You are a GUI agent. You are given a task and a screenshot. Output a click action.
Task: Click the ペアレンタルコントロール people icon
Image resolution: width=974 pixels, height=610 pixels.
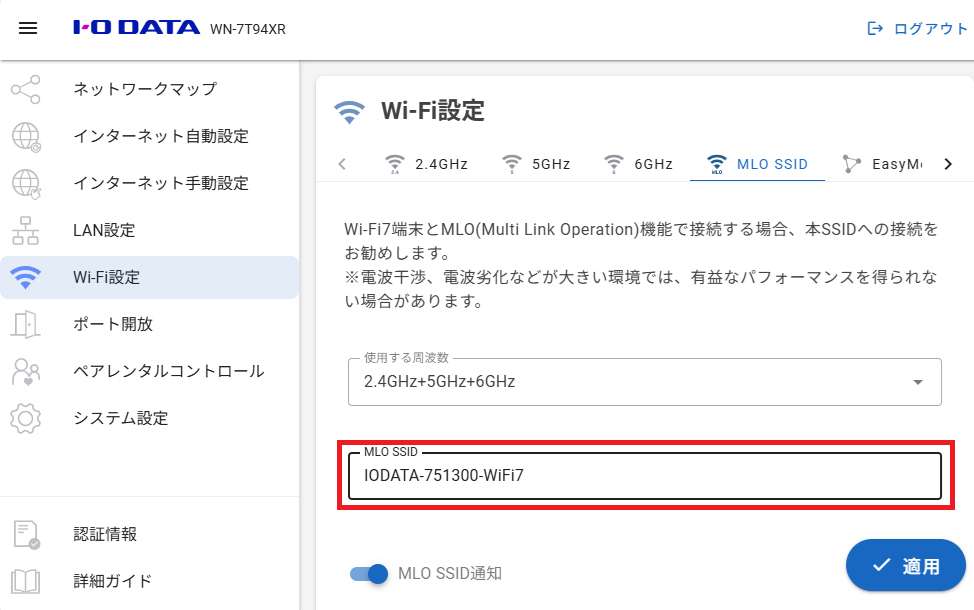26,371
